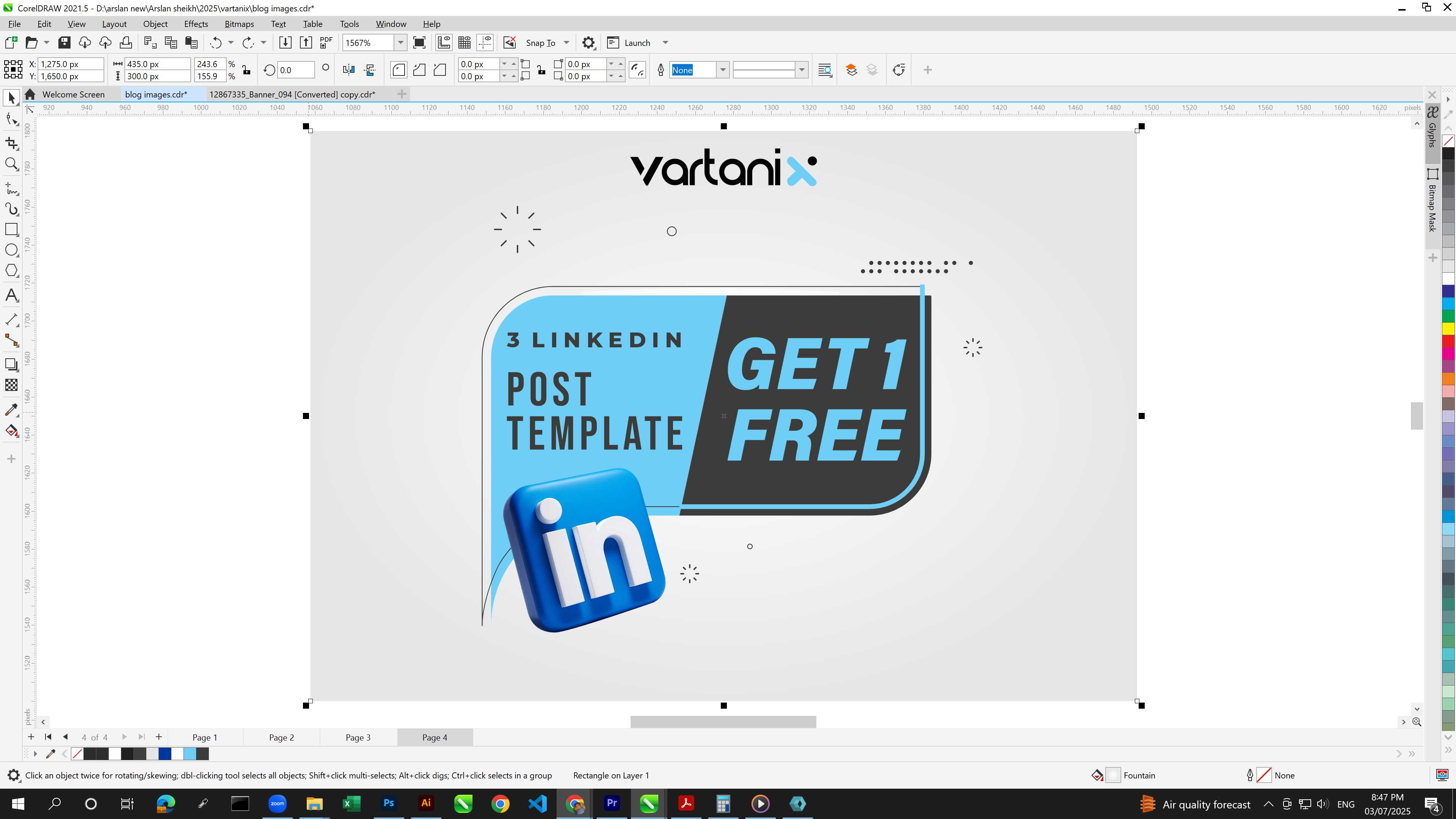Open the outline width dropdown
1456x819 pixels.
point(722,70)
